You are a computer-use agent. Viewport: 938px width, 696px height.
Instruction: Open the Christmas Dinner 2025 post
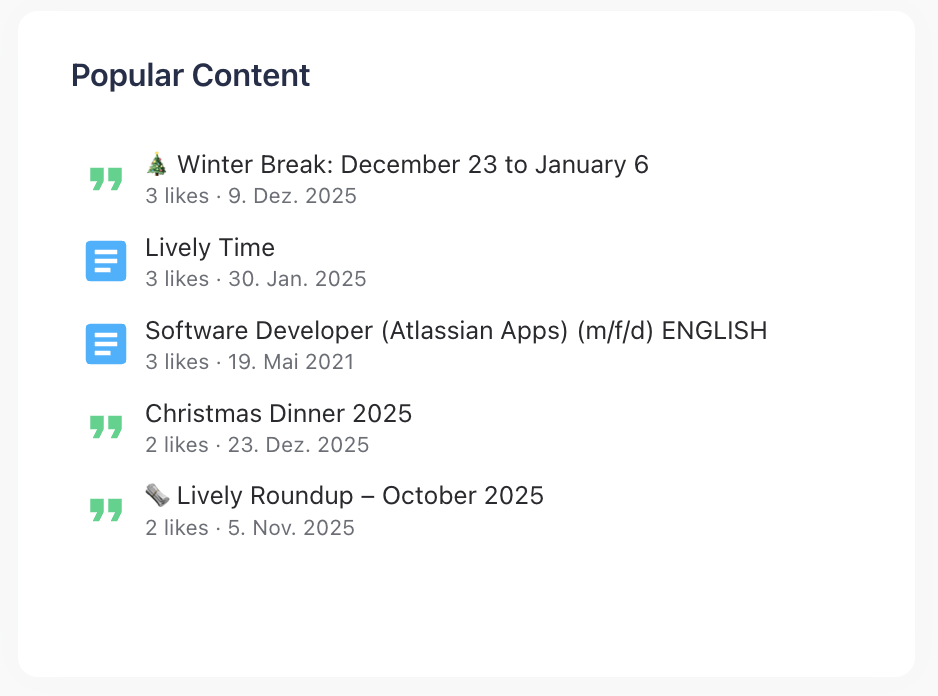(279, 413)
